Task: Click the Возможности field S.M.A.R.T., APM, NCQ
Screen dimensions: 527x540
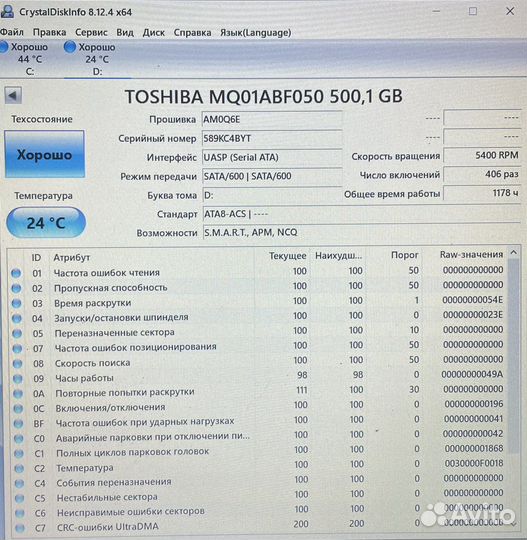Action: pyautogui.click(x=361, y=232)
